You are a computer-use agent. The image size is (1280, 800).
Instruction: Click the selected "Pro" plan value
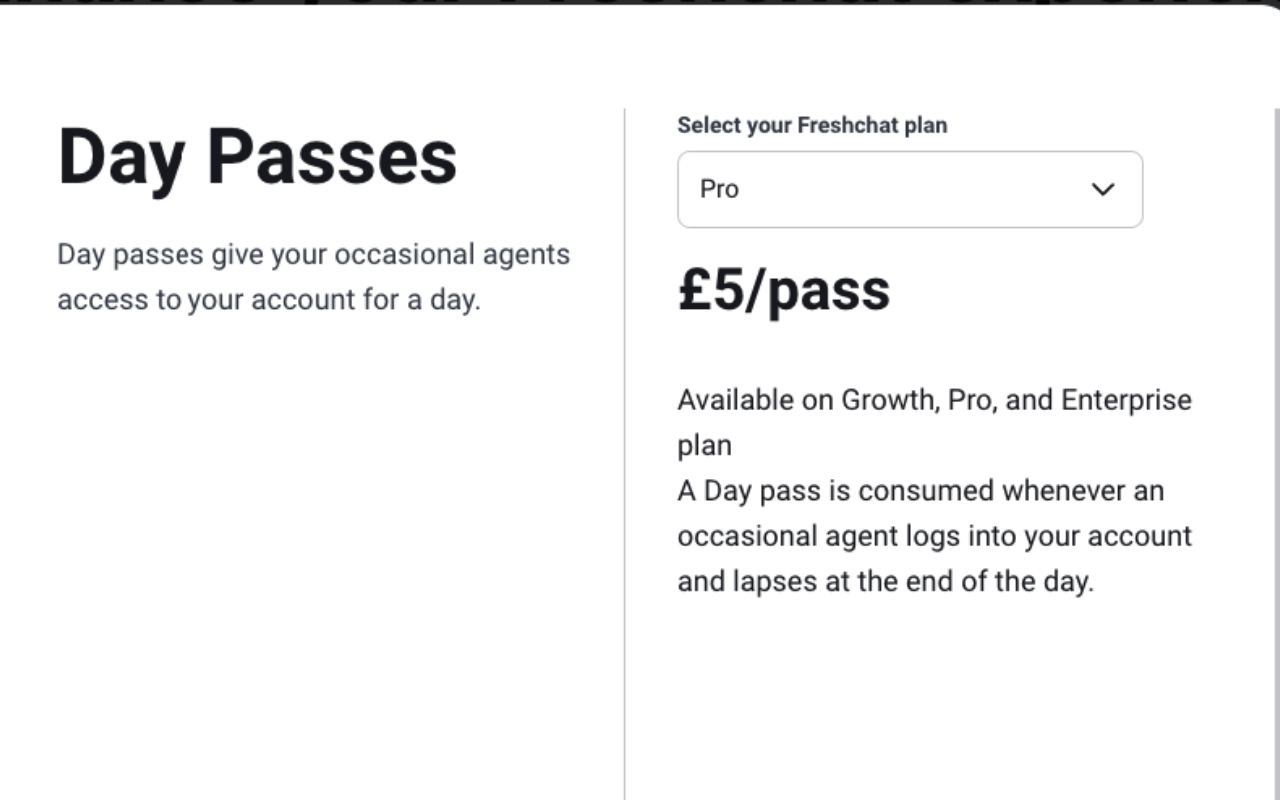(719, 189)
